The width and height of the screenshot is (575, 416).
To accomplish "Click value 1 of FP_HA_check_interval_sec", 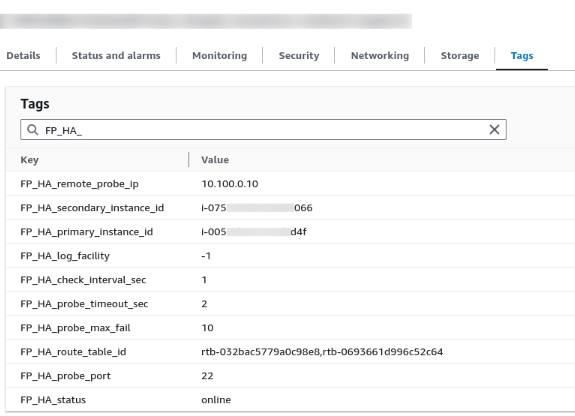I will [x=204, y=280].
